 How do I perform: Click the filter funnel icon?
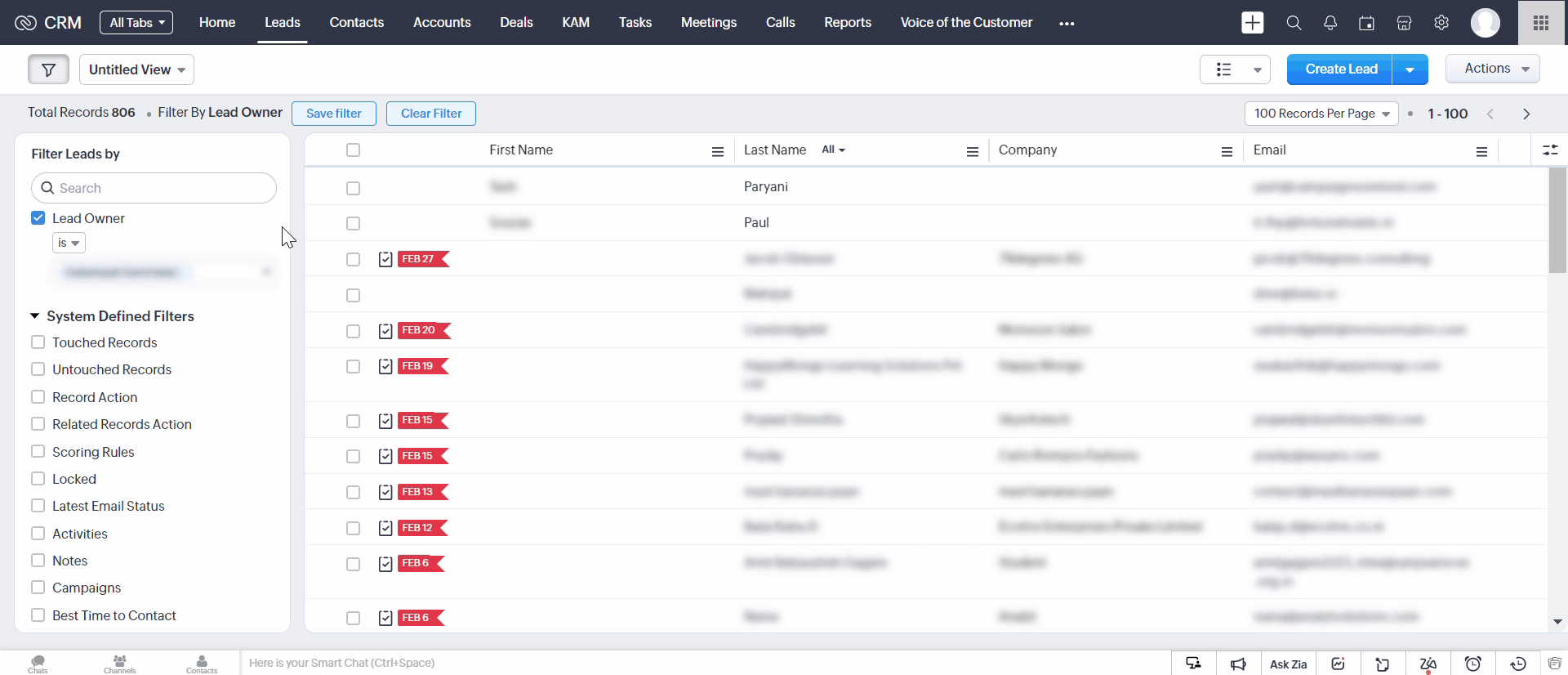click(x=48, y=69)
